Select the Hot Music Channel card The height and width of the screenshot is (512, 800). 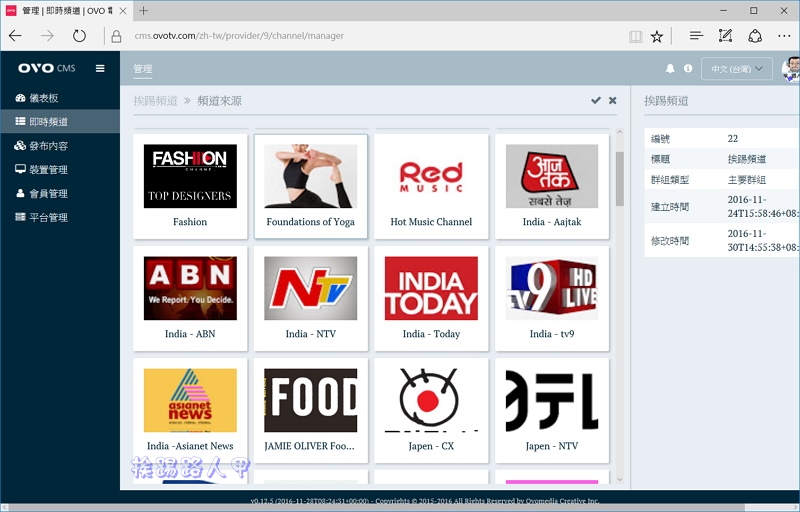(431, 186)
